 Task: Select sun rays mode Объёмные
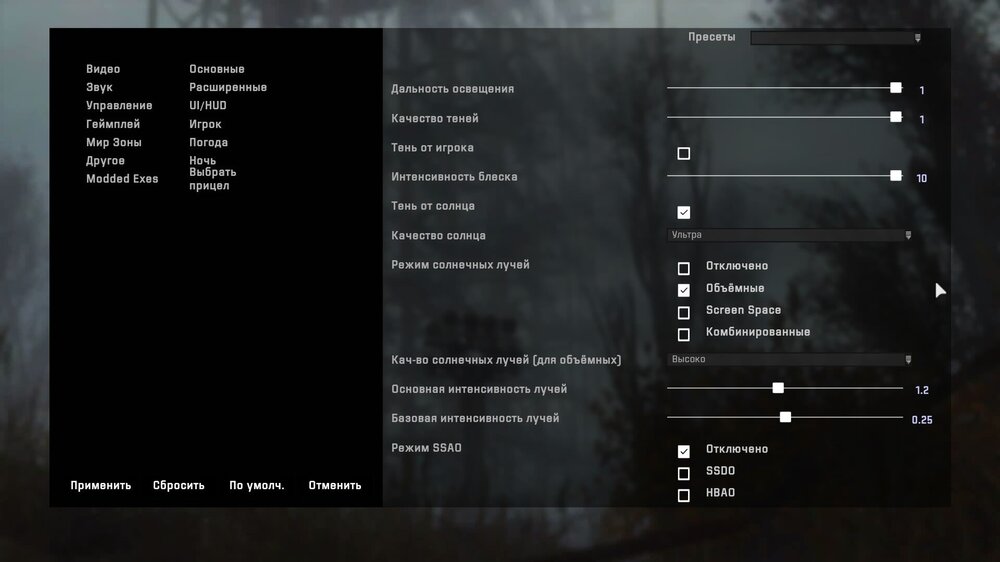(684, 290)
